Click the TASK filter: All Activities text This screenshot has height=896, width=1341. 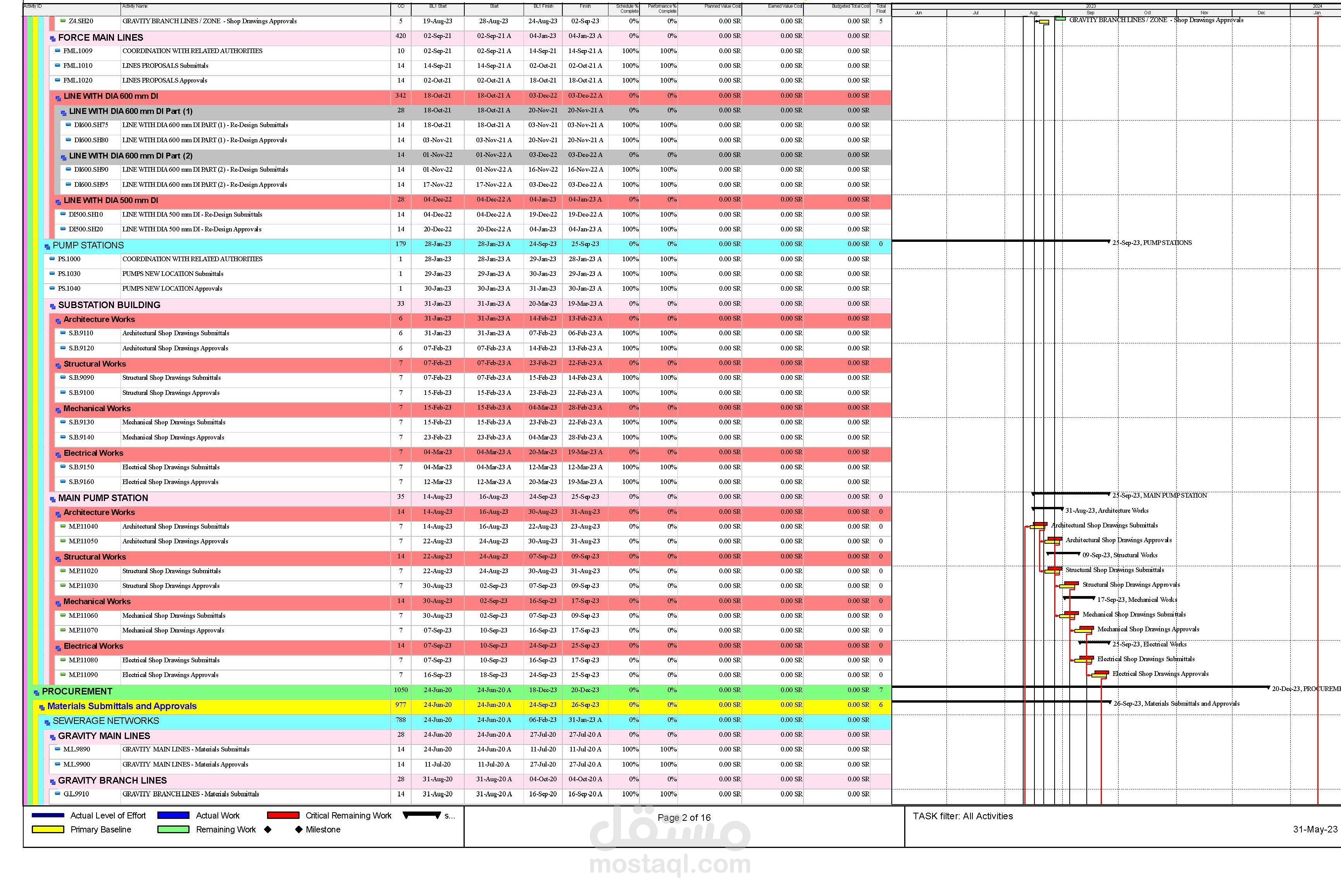coord(962,816)
